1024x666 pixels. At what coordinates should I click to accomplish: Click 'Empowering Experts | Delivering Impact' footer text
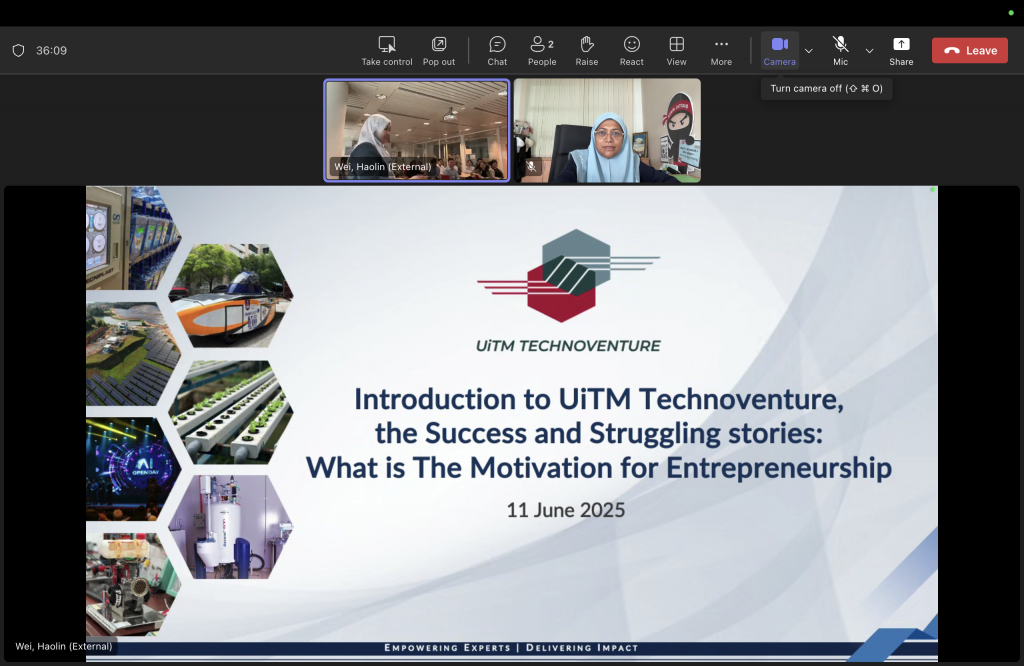[511, 648]
